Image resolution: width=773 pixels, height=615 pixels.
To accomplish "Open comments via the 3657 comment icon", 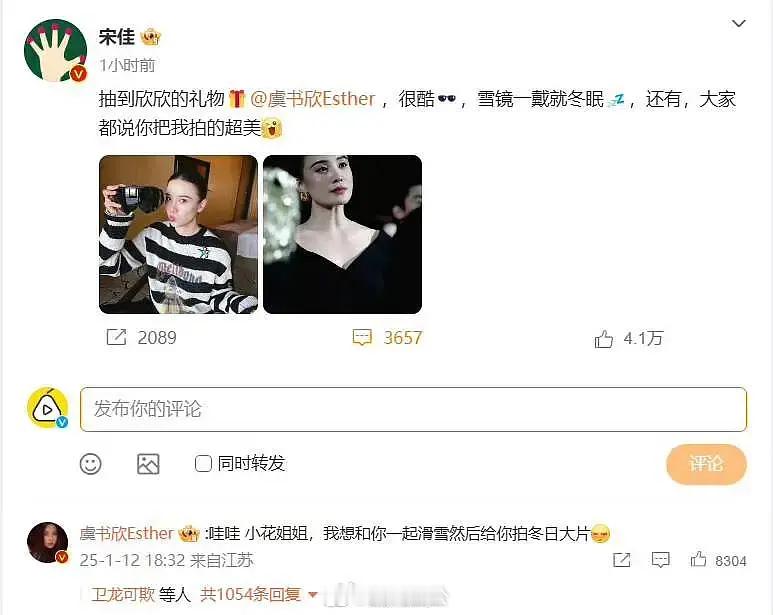I will click(362, 338).
